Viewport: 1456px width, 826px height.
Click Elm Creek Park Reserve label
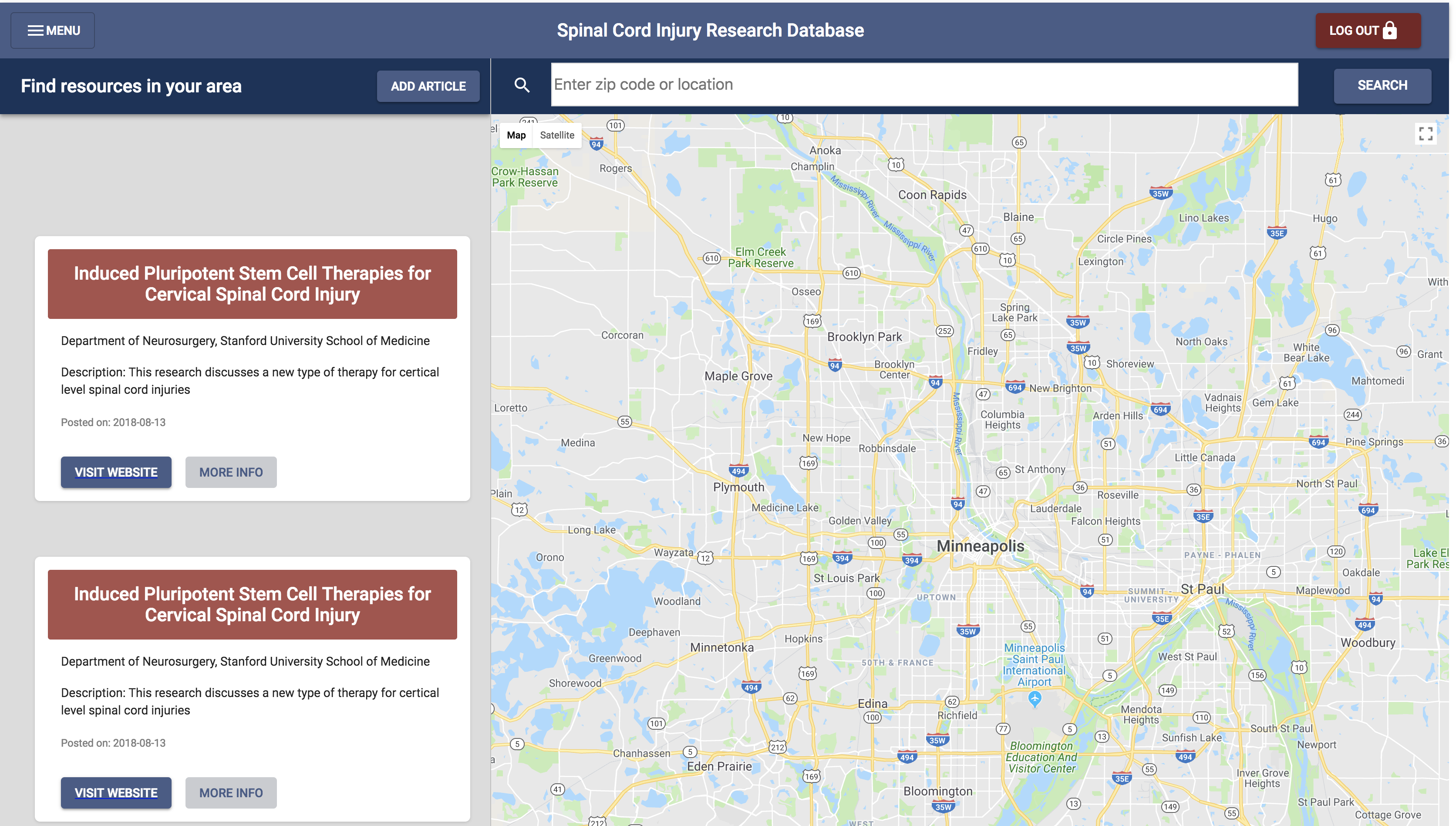click(x=760, y=257)
